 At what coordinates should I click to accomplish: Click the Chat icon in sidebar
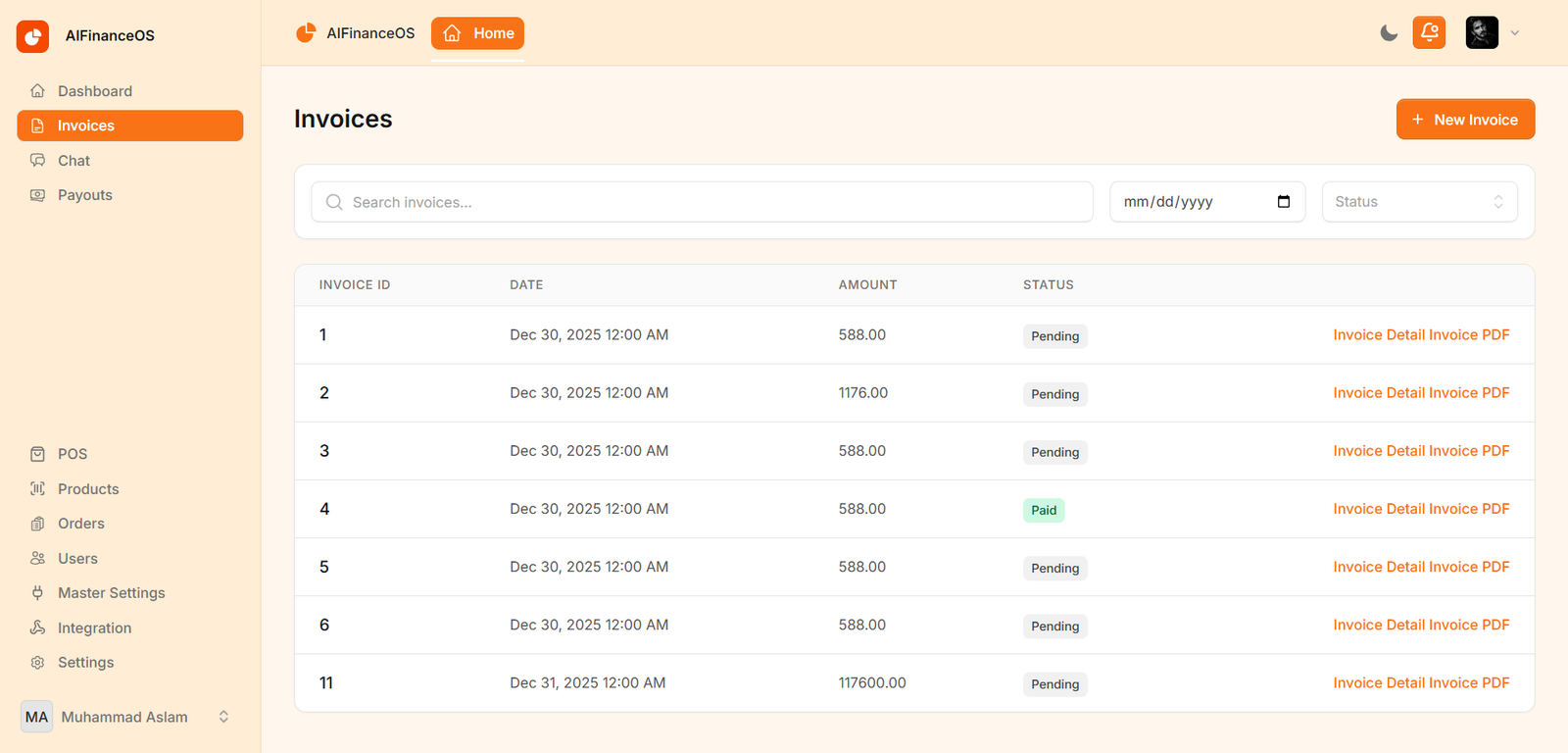tap(37, 160)
